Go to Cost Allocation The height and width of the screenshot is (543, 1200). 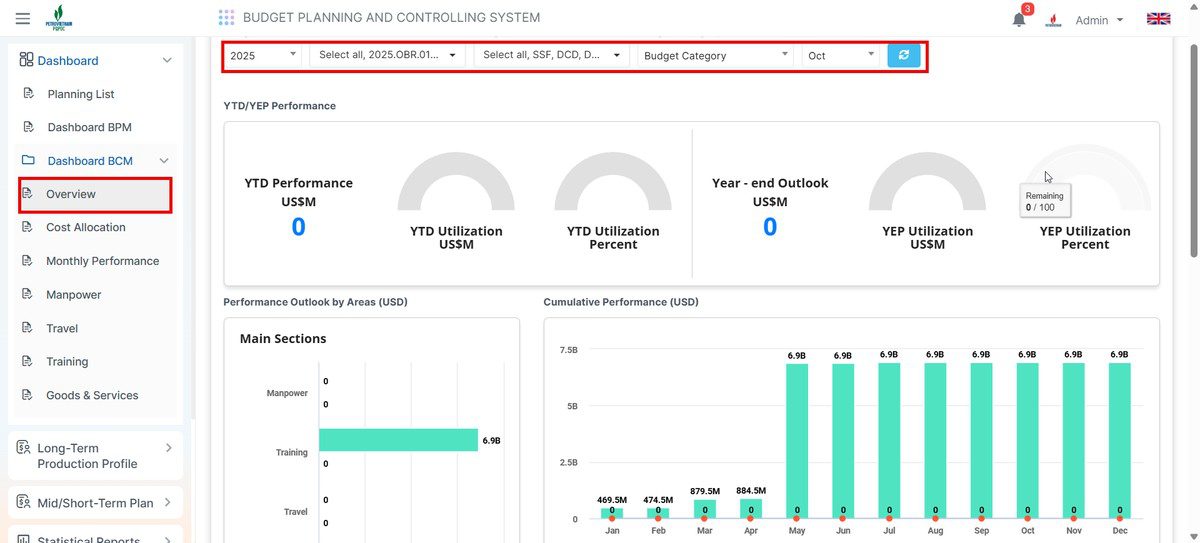(86, 227)
